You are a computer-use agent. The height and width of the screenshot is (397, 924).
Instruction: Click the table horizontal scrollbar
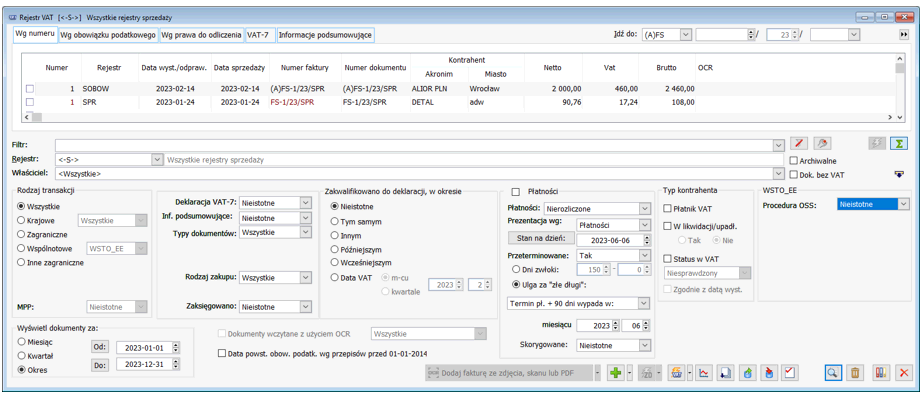point(458,117)
